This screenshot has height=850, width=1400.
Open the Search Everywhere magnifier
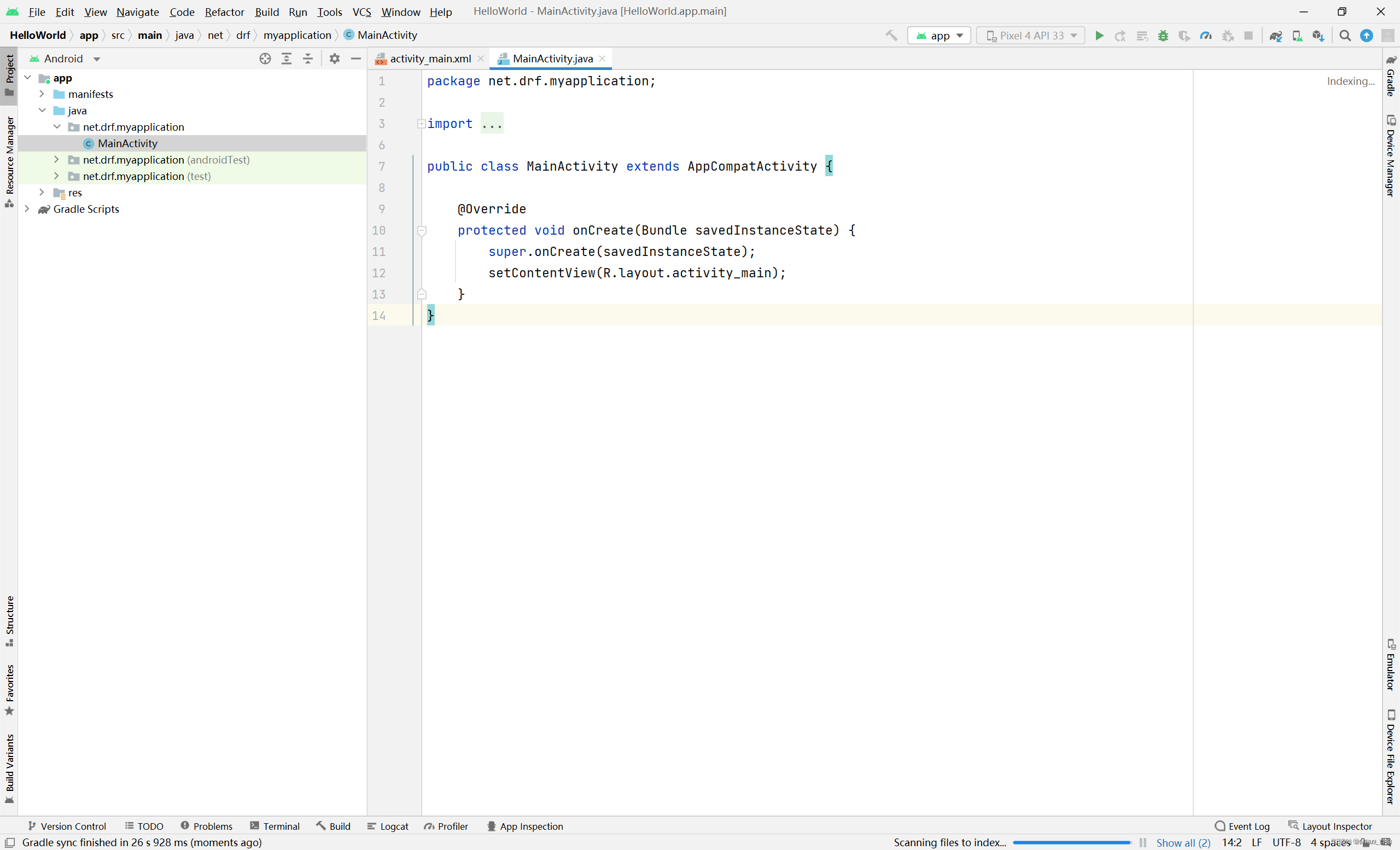1344,35
